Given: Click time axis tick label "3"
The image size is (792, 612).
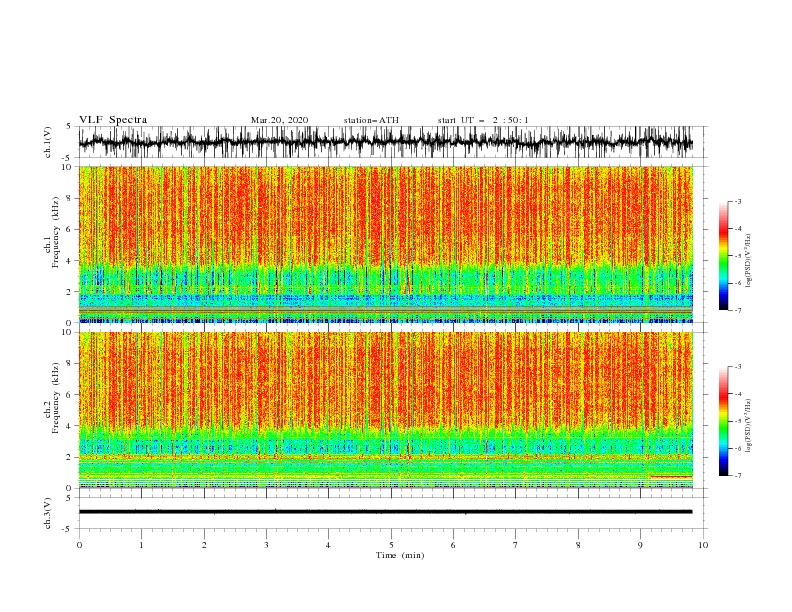Looking at the screenshot, I should [x=266, y=545].
